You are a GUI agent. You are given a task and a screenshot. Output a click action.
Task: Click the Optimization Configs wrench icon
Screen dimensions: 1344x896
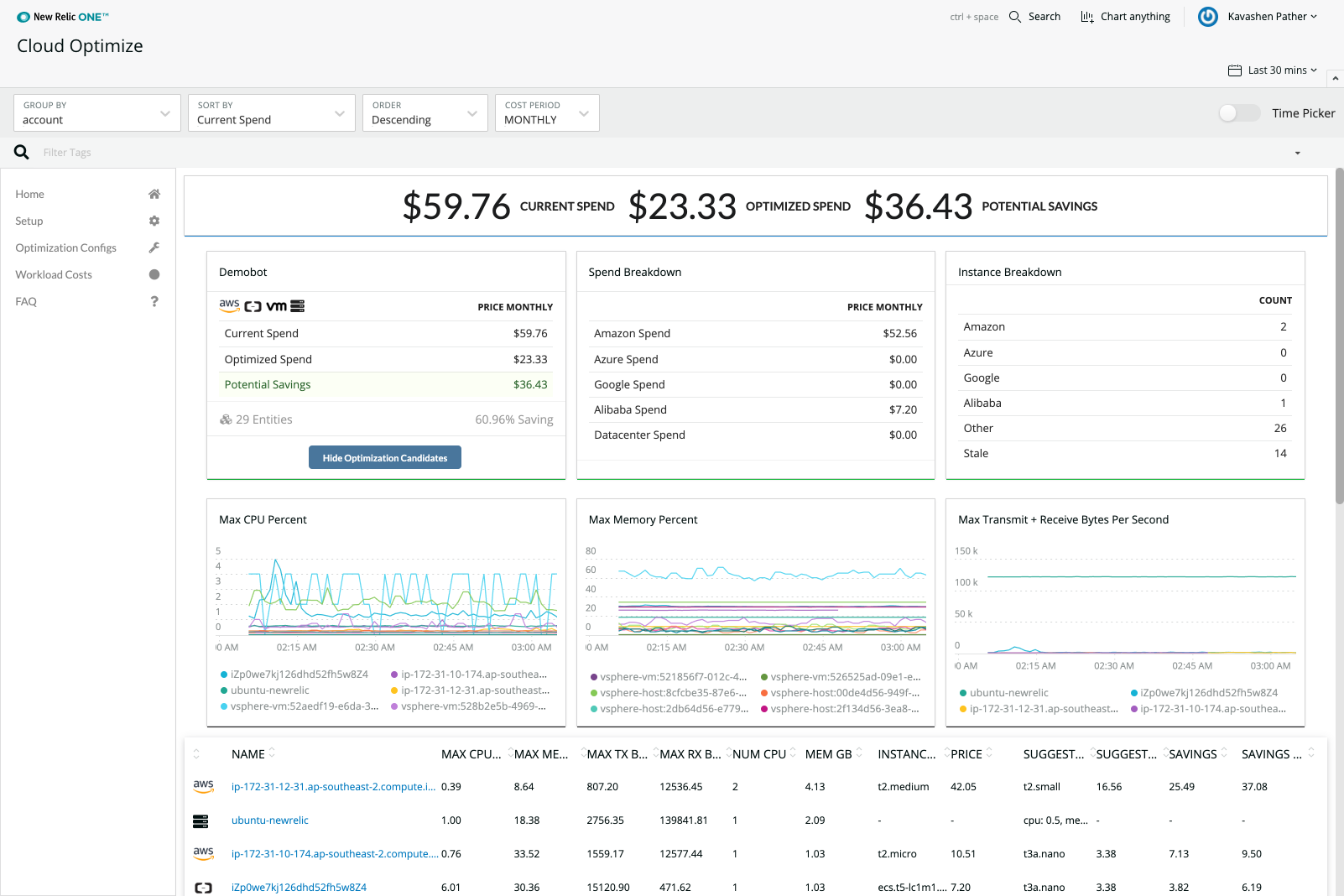coord(154,247)
